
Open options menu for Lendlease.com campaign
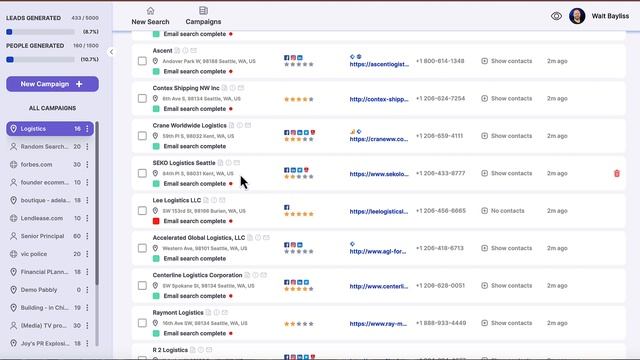click(87, 218)
